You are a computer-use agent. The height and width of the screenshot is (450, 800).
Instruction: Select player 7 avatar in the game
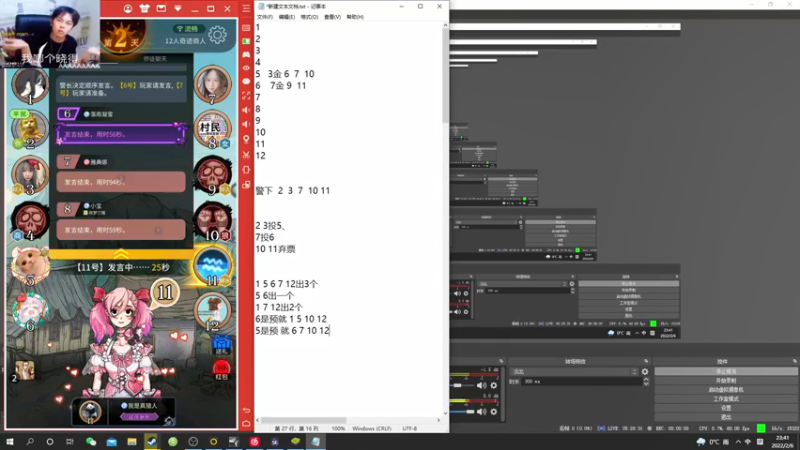click(212, 84)
